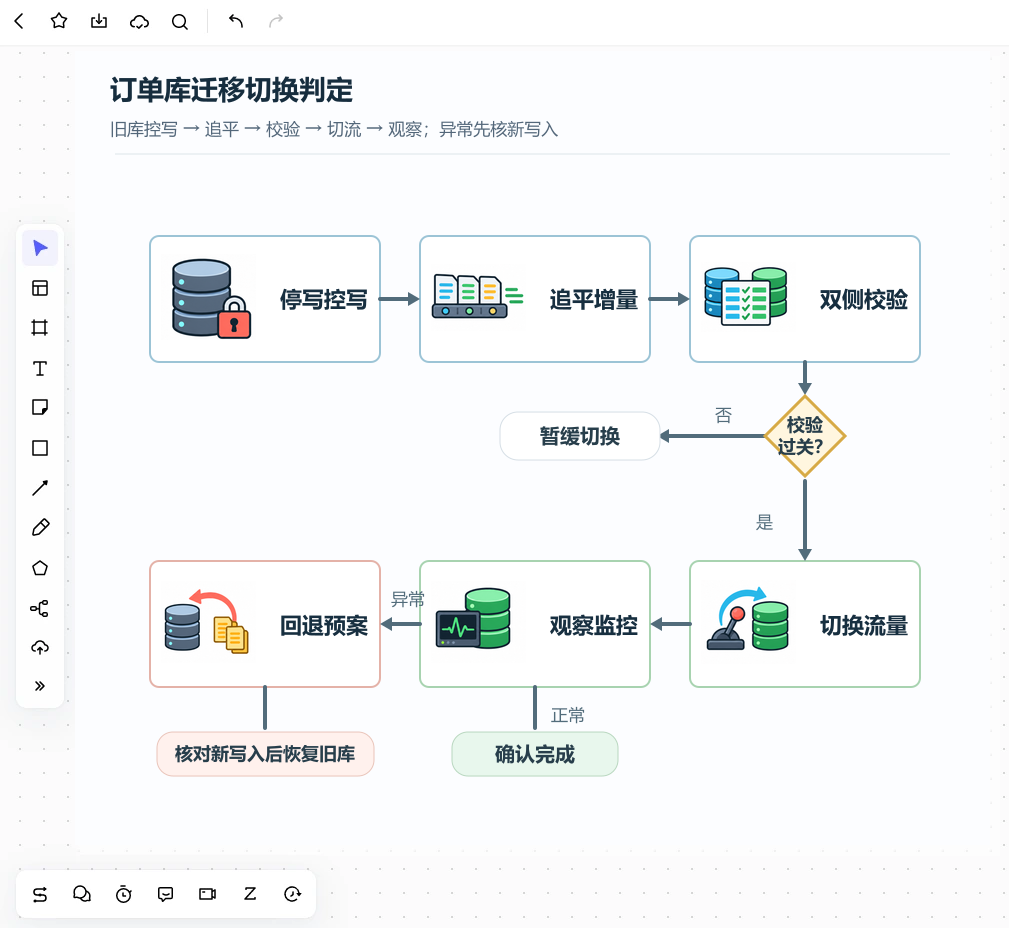The image size is (1009, 928).
Task: Click the S-shaped flow path icon
Action: point(40,895)
